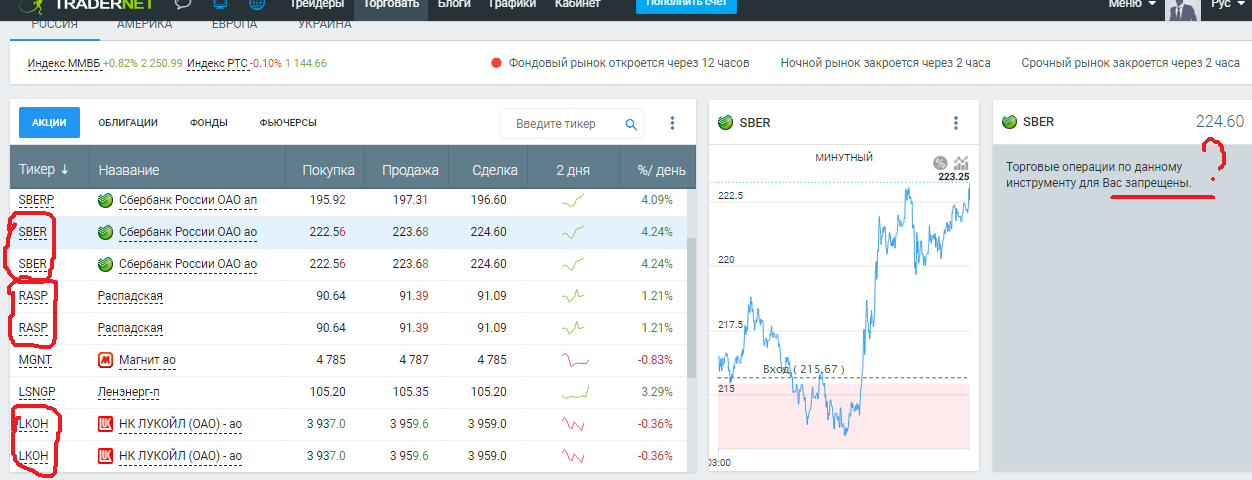The width and height of the screenshot is (1252, 480).
Task: Open the chat bubble icon in top bar
Action: click(183, 4)
